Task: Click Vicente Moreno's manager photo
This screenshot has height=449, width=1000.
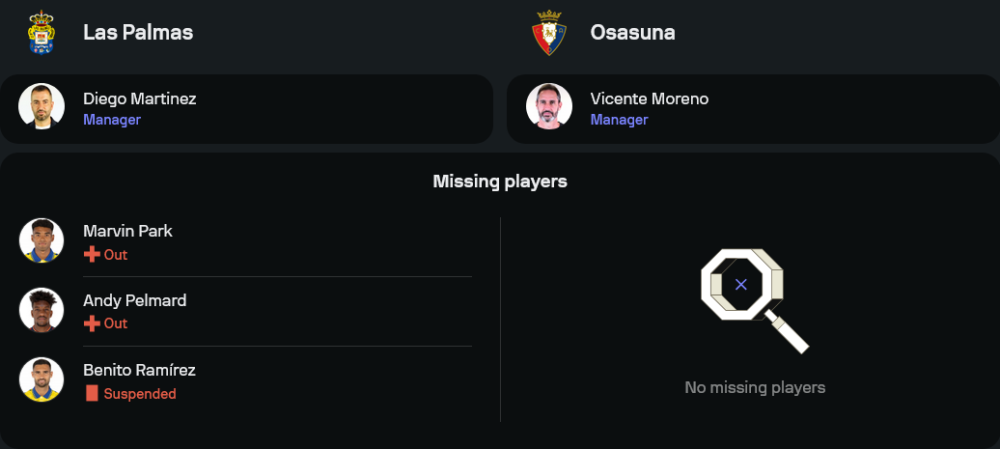Action: (549, 107)
